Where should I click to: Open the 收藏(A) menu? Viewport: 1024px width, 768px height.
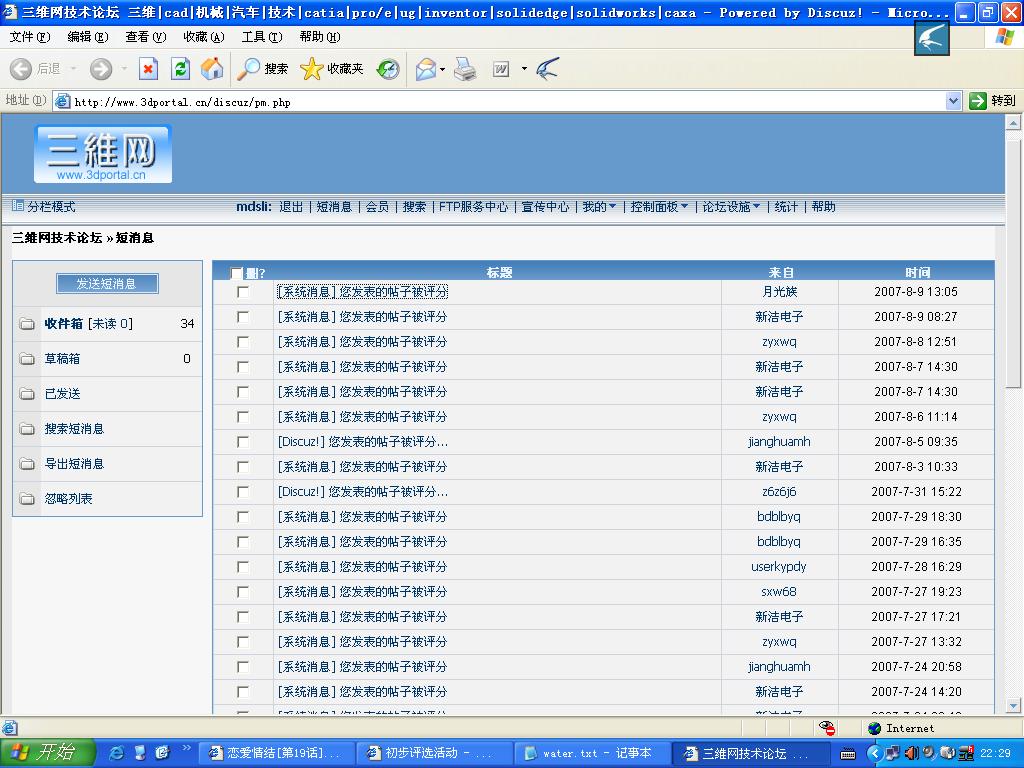coord(204,37)
